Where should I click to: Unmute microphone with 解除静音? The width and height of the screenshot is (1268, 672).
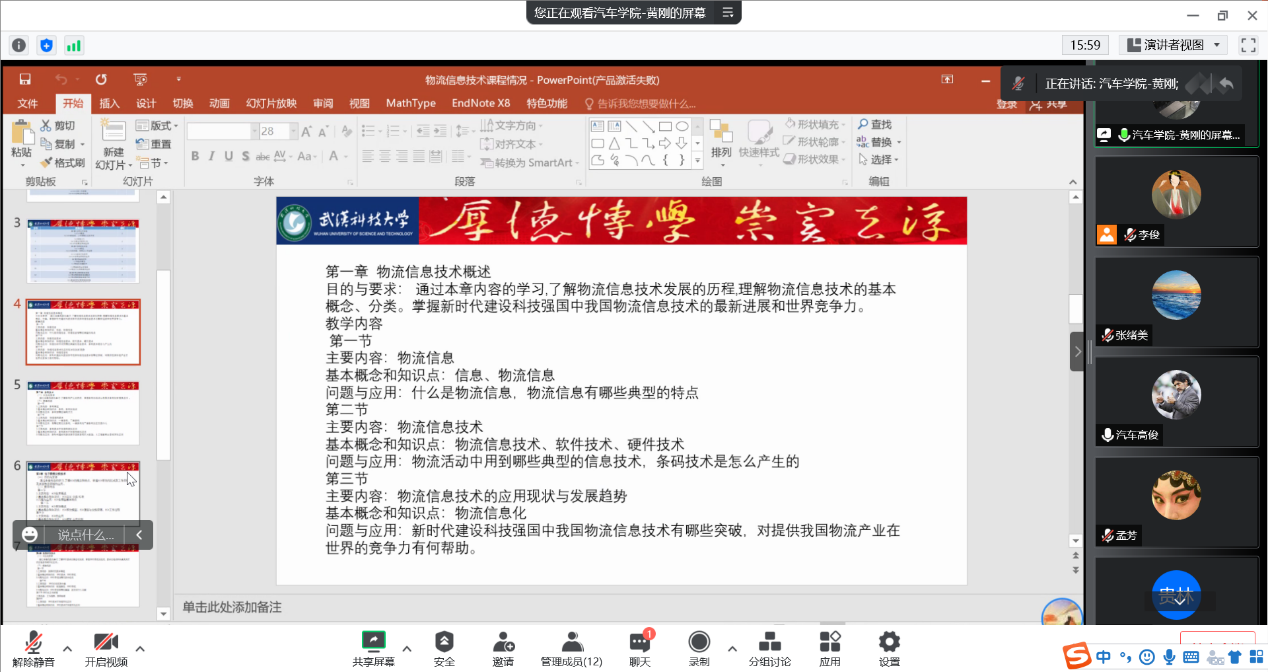click(33, 648)
